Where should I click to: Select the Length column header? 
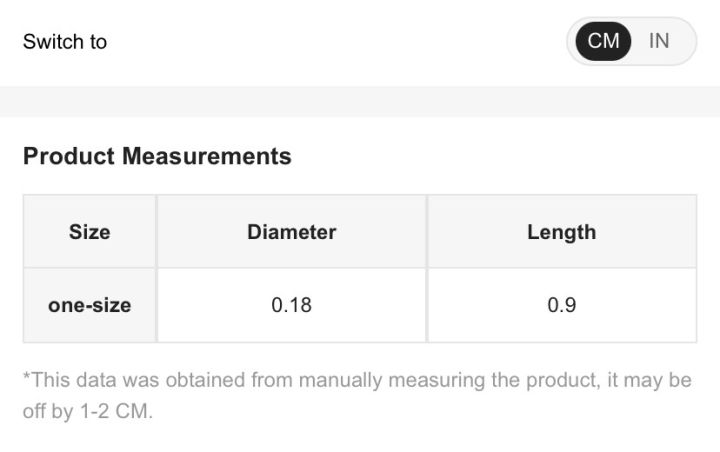[x=561, y=232]
